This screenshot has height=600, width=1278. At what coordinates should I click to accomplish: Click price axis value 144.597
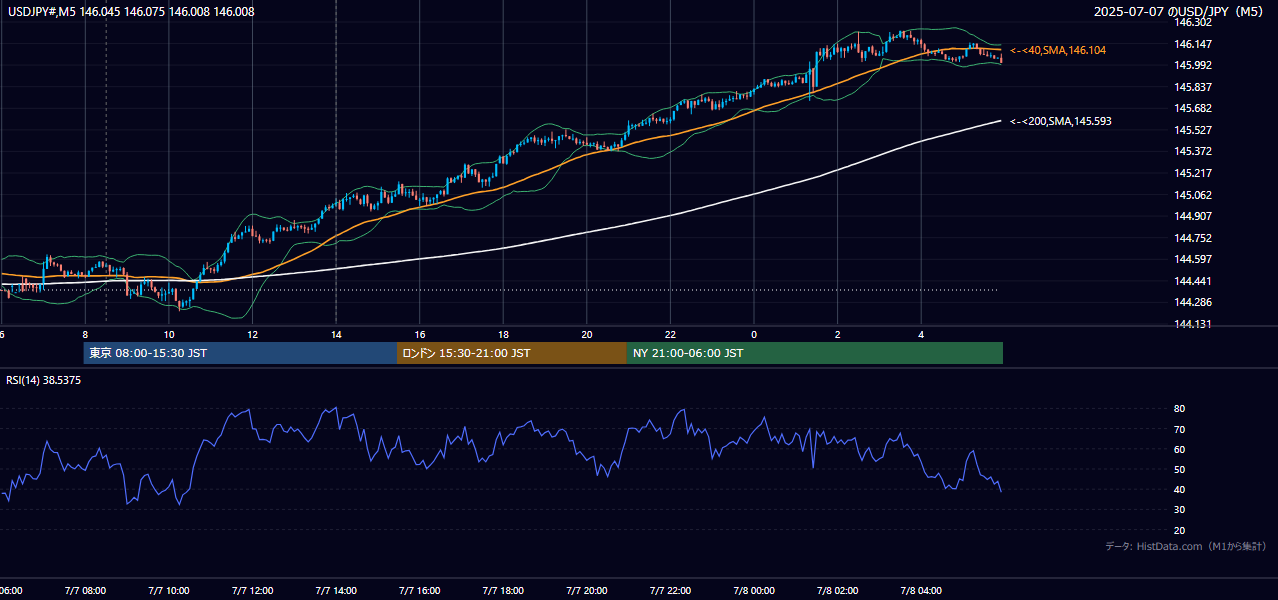(1193, 260)
